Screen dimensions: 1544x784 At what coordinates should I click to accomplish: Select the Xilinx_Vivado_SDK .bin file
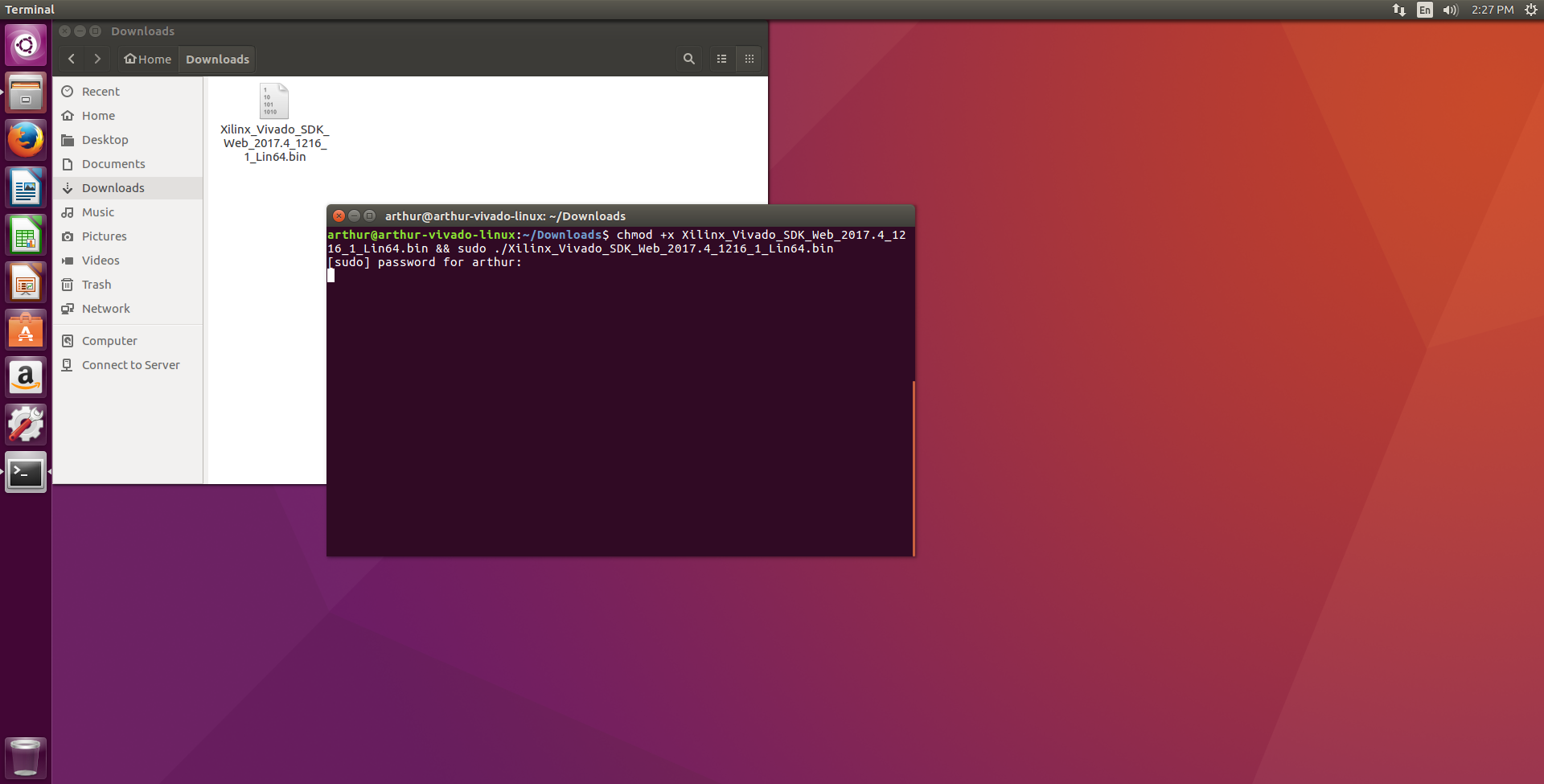[274, 123]
